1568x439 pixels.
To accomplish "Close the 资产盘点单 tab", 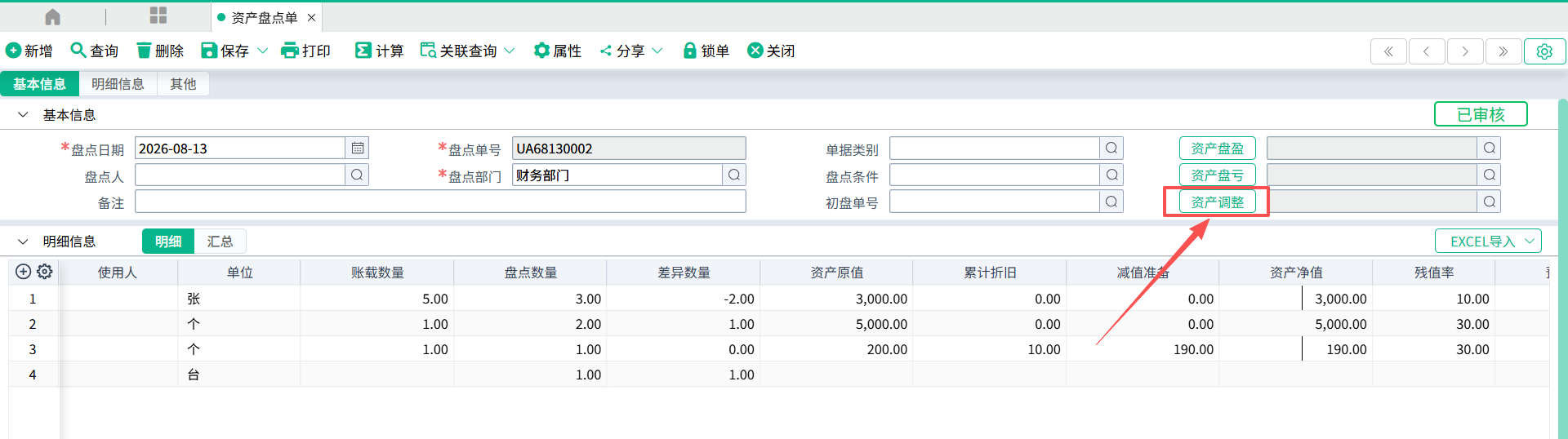I will coord(311,17).
